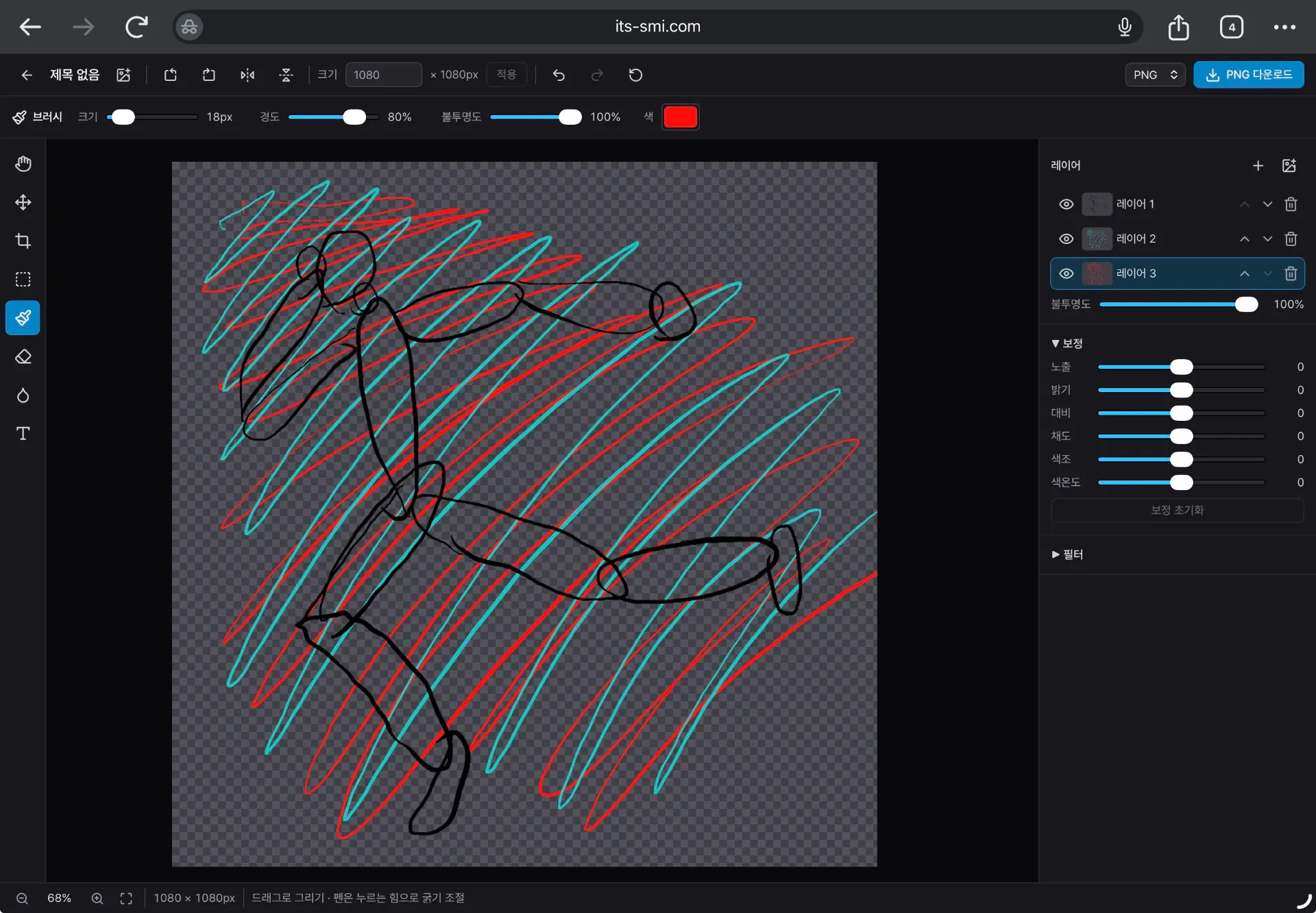Move 레이어 1 down with chevron
Screen dimensions: 1316x913
point(1267,204)
